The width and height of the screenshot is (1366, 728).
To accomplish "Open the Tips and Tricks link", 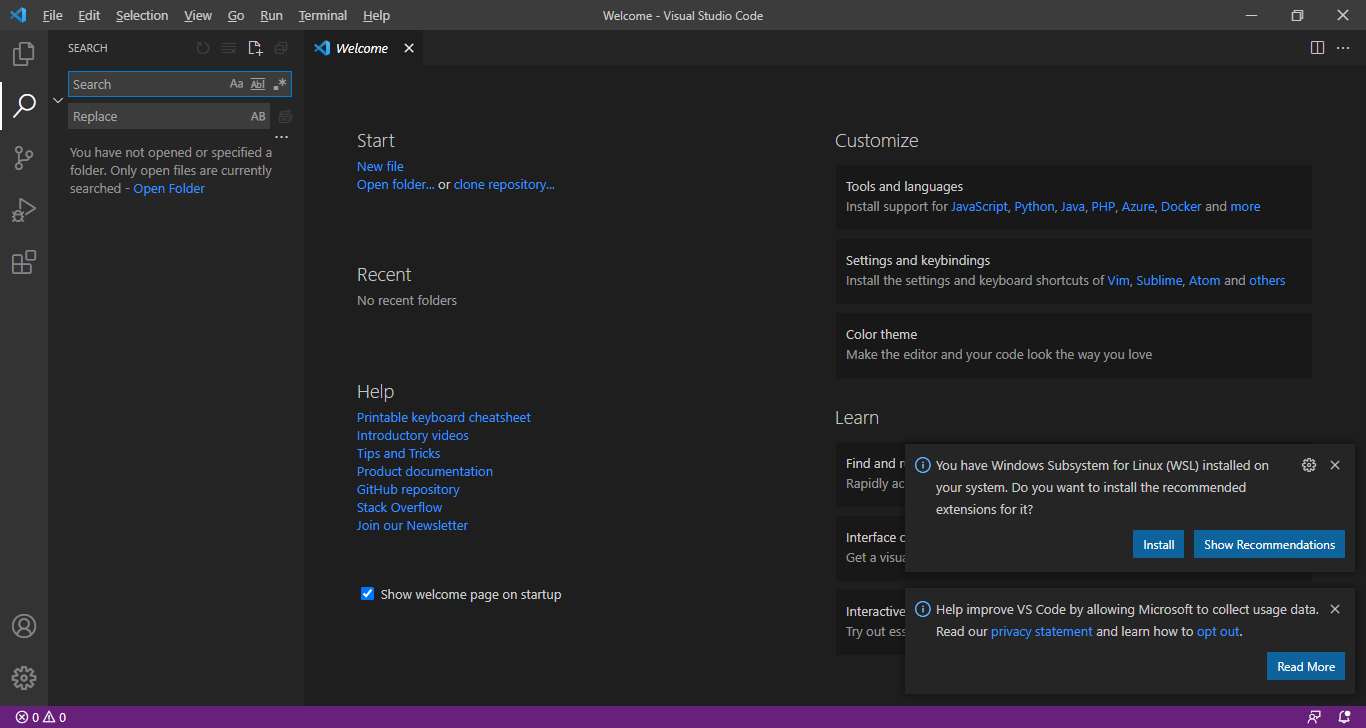I will [x=398, y=453].
